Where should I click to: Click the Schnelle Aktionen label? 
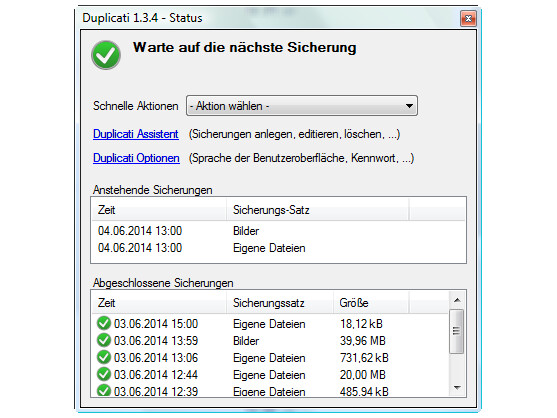coord(135,106)
